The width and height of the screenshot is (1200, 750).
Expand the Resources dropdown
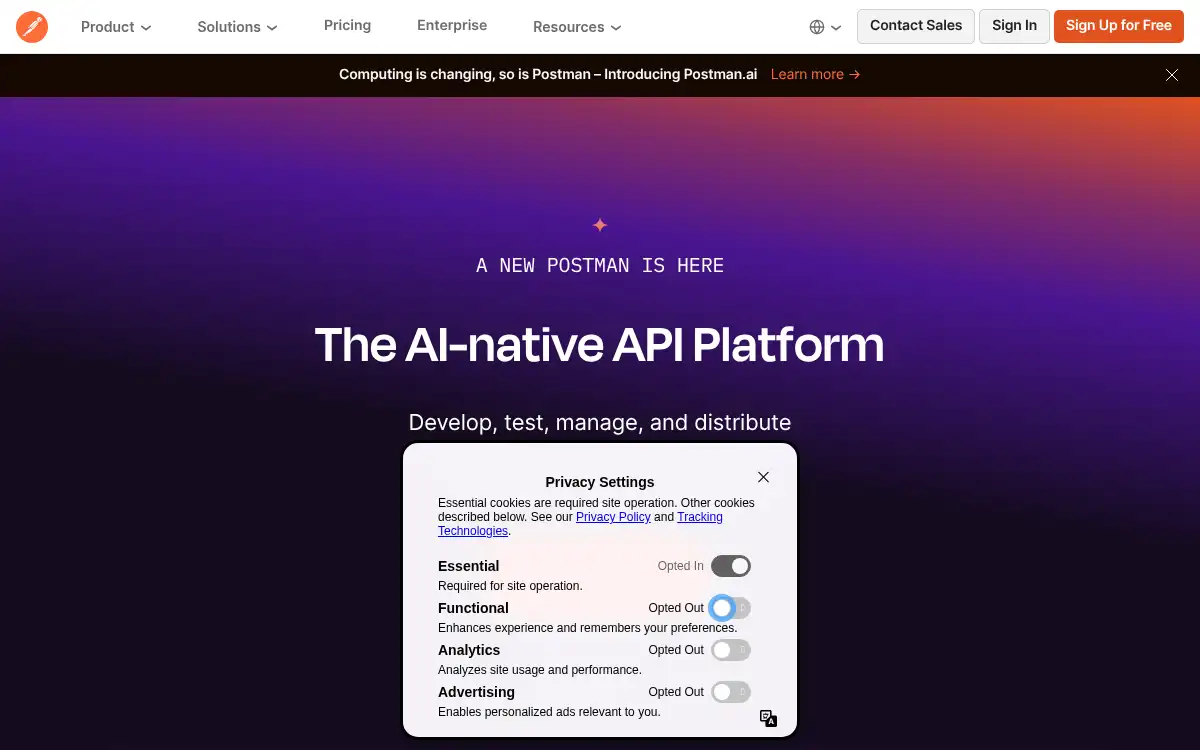click(577, 27)
